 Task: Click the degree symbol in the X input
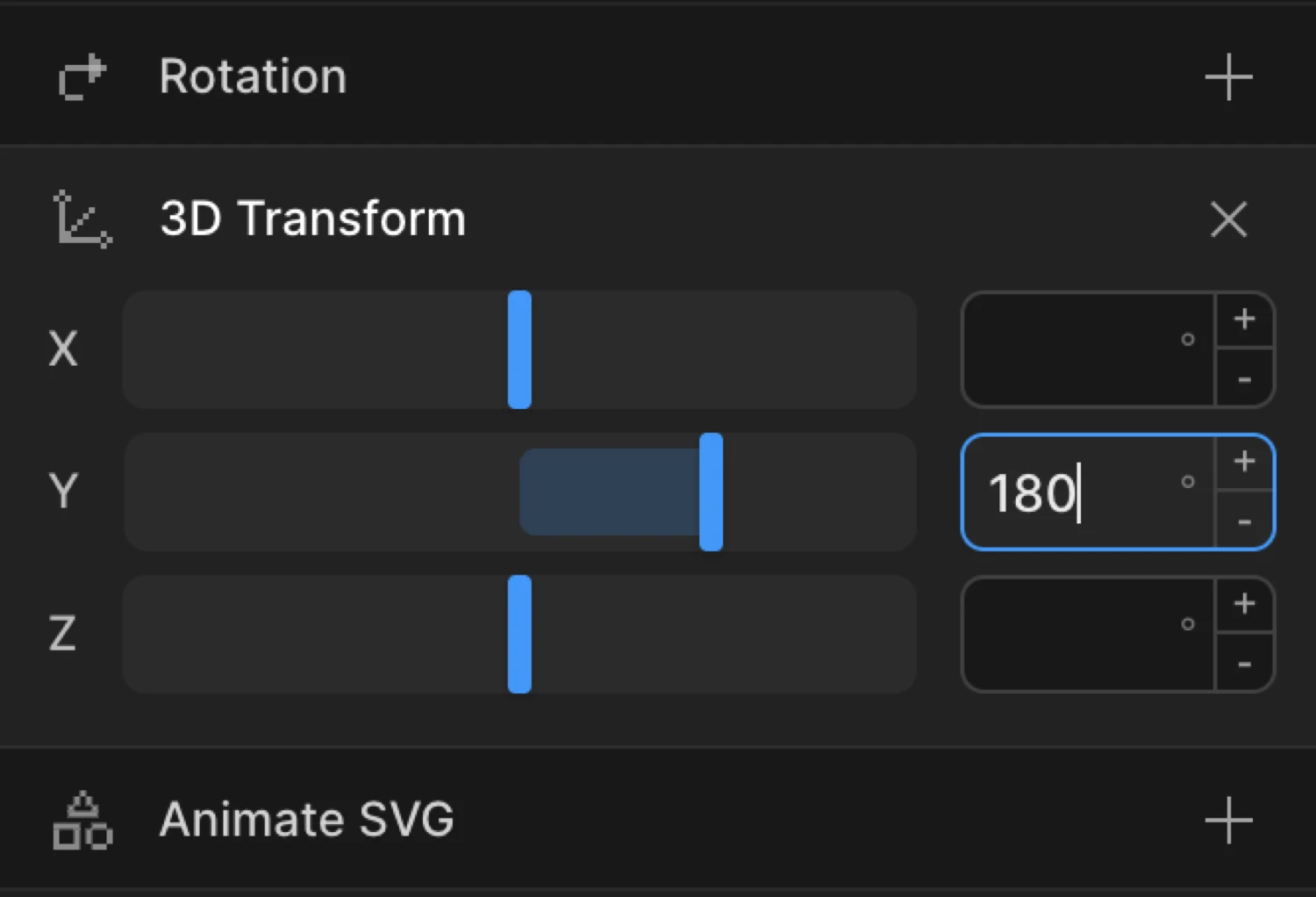click(1187, 340)
